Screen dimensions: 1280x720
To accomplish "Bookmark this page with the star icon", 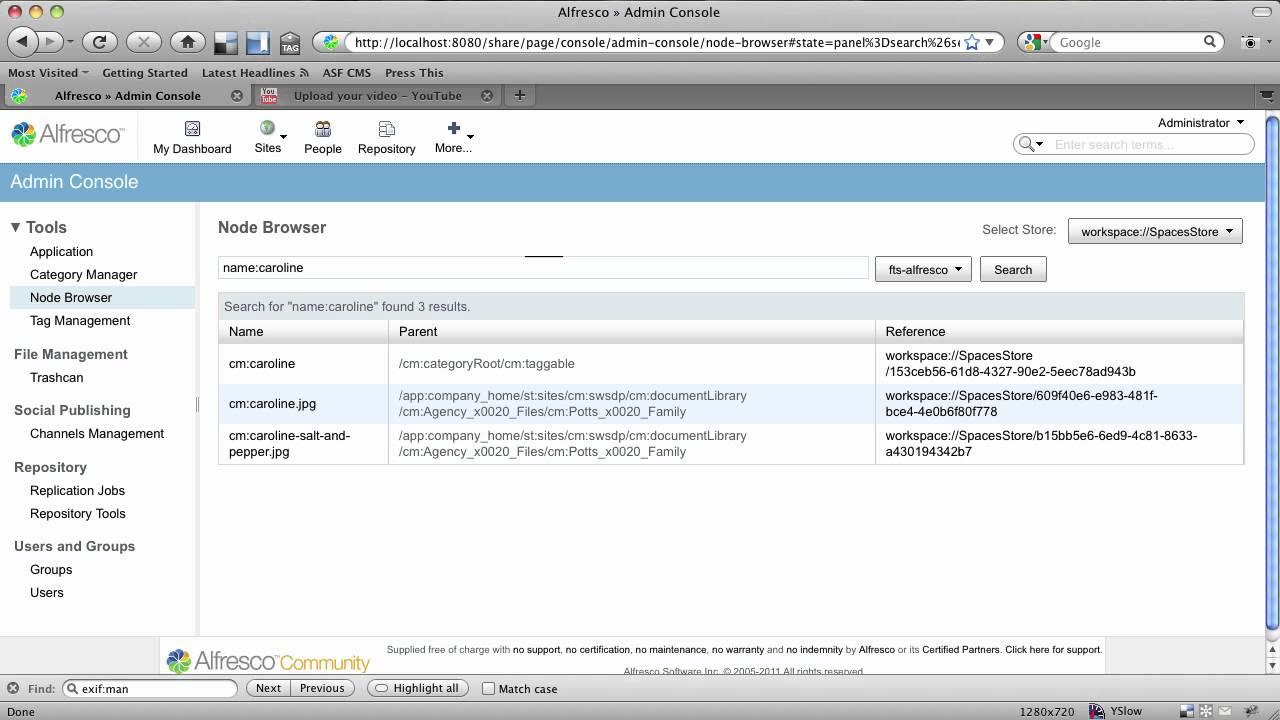I will click(x=971, y=42).
